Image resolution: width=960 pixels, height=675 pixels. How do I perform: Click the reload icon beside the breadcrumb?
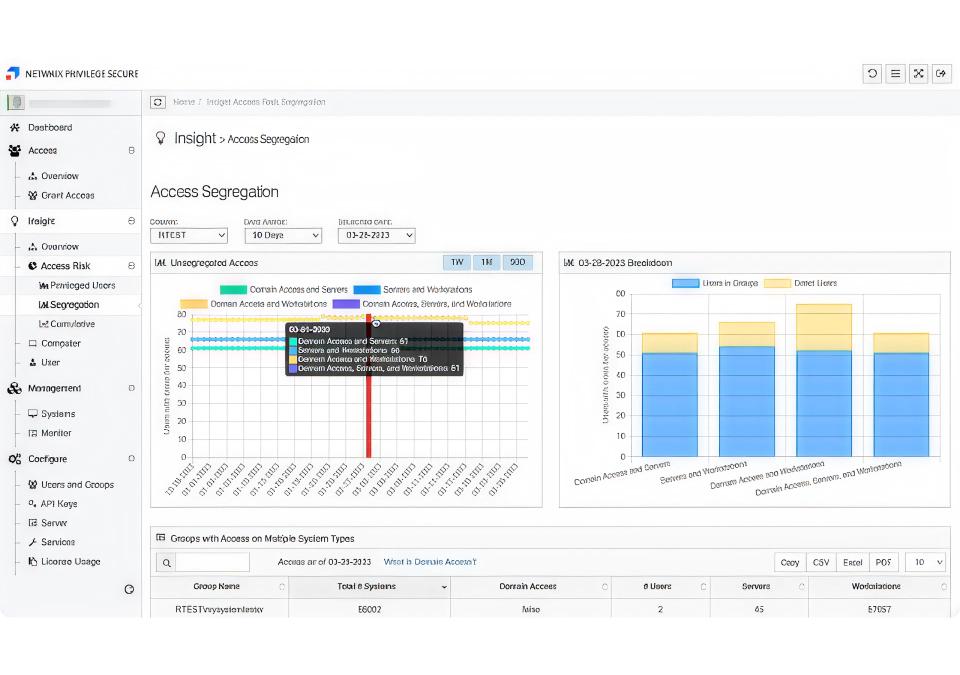(158, 102)
